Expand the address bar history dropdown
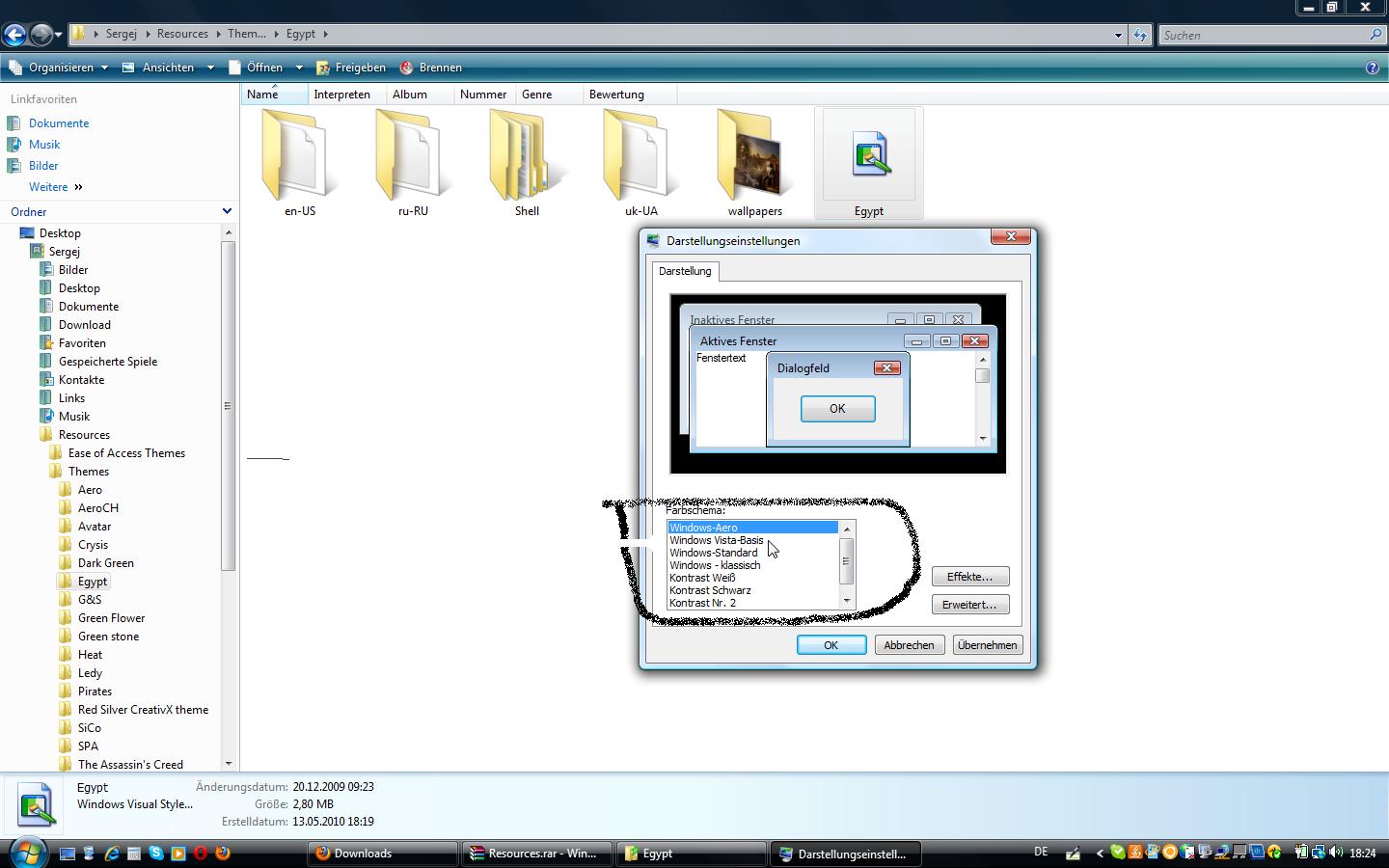 1118,36
